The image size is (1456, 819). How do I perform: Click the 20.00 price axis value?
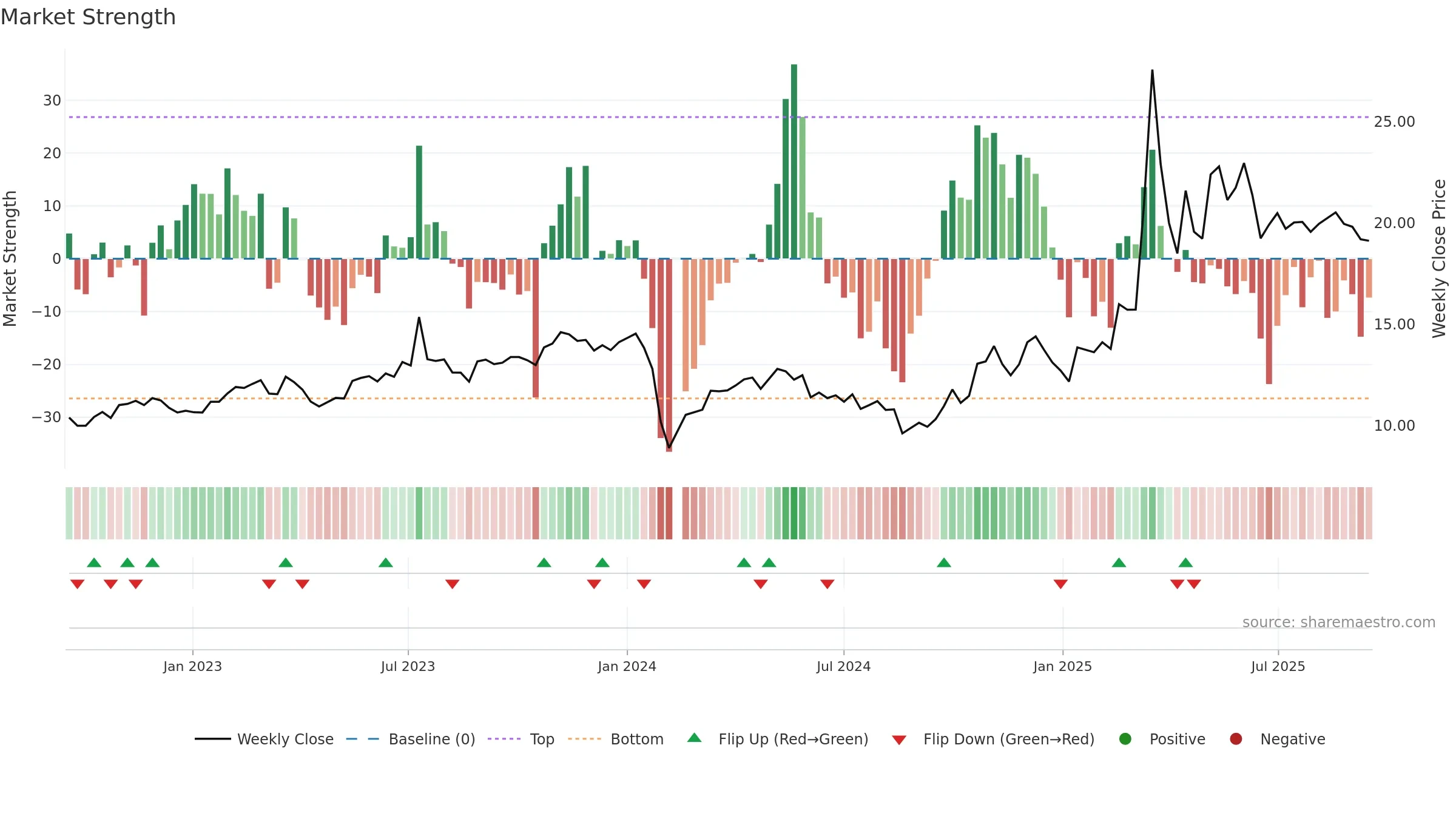1394,223
